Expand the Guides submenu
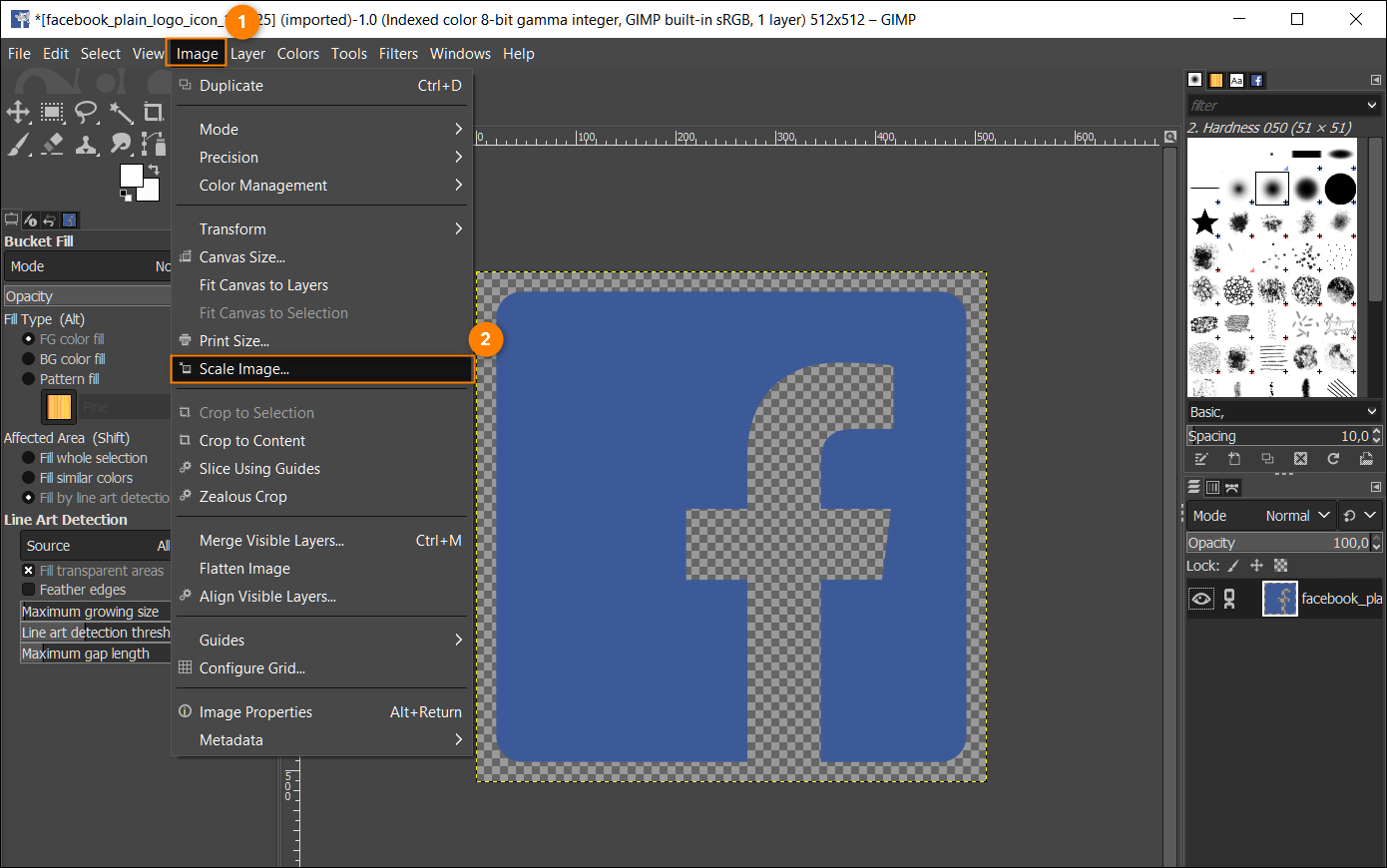This screenshot has width=1387, height=868. tap(321, 641)
